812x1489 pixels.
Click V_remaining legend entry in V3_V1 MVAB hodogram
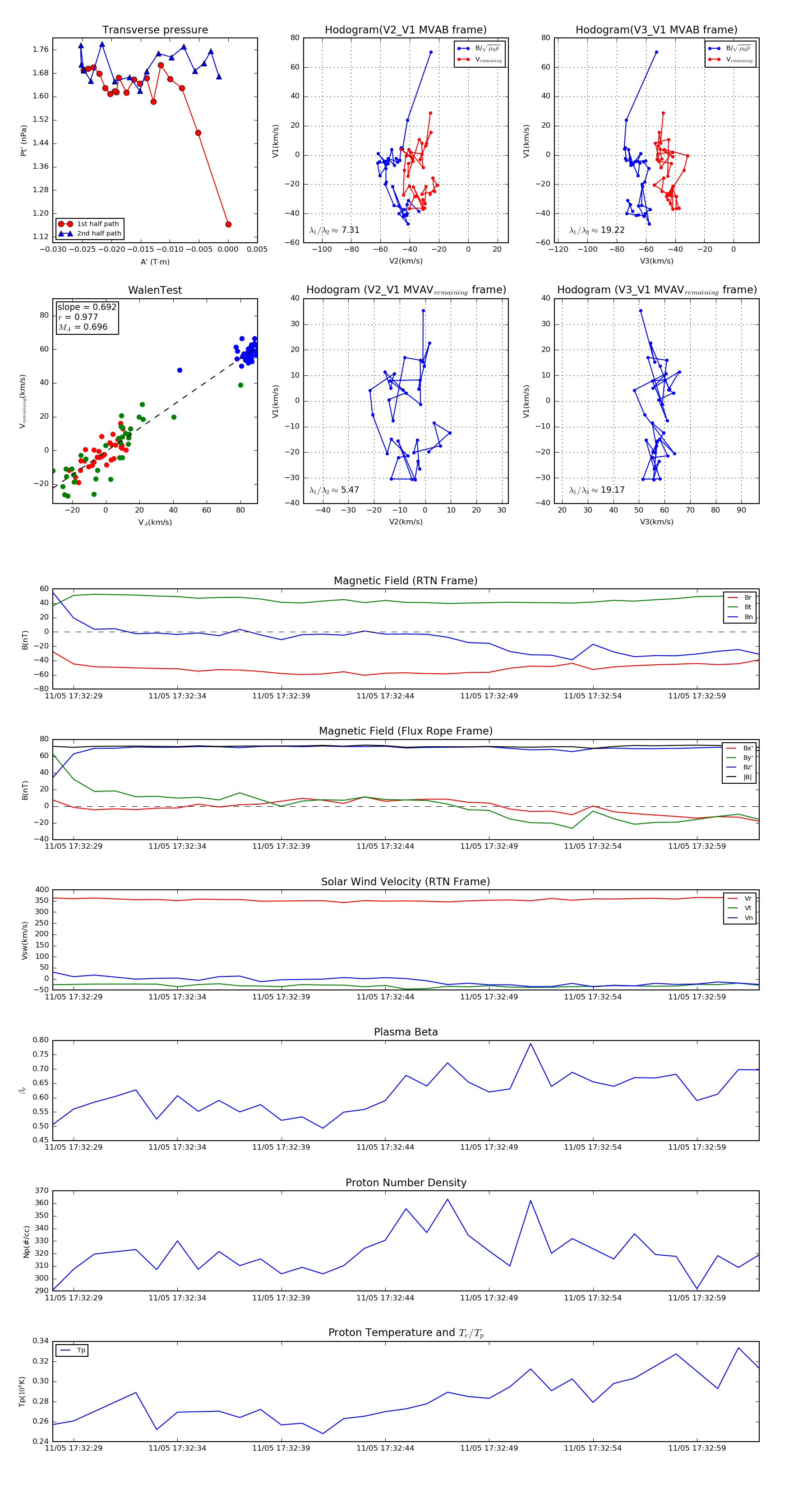tap(732, 60)
